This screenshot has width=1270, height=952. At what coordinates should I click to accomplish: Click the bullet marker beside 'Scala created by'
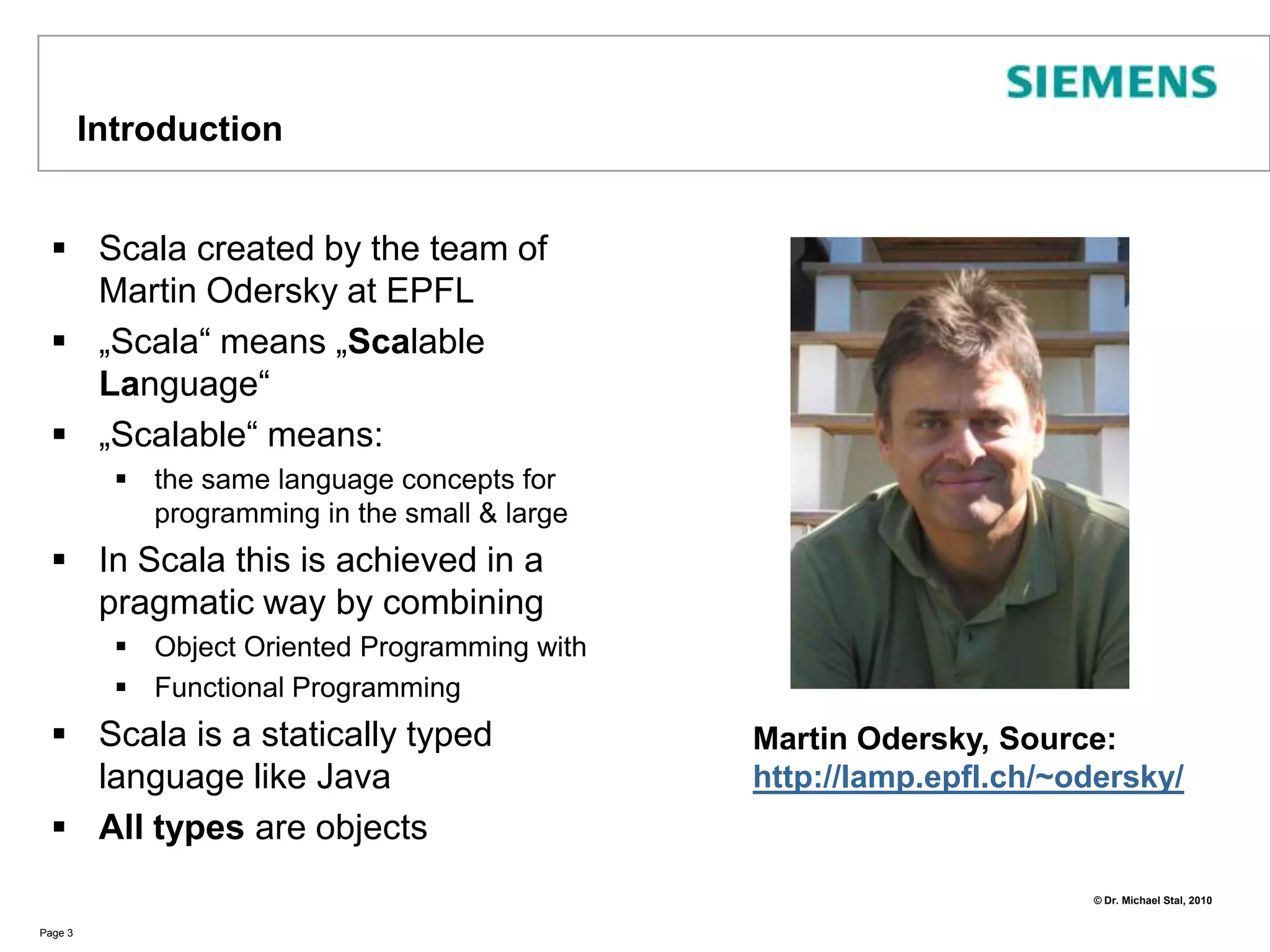pos(60,249)
